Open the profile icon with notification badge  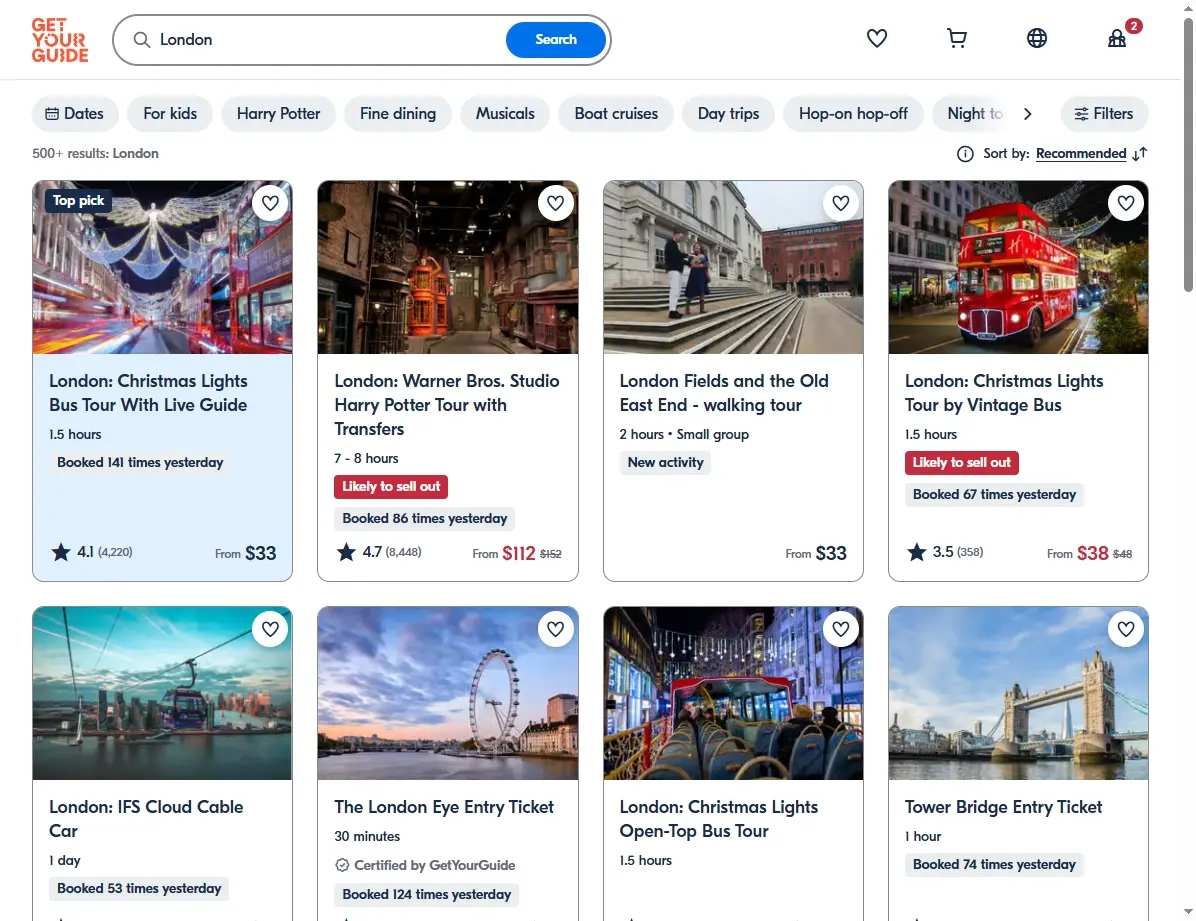tap(1117, 38)
